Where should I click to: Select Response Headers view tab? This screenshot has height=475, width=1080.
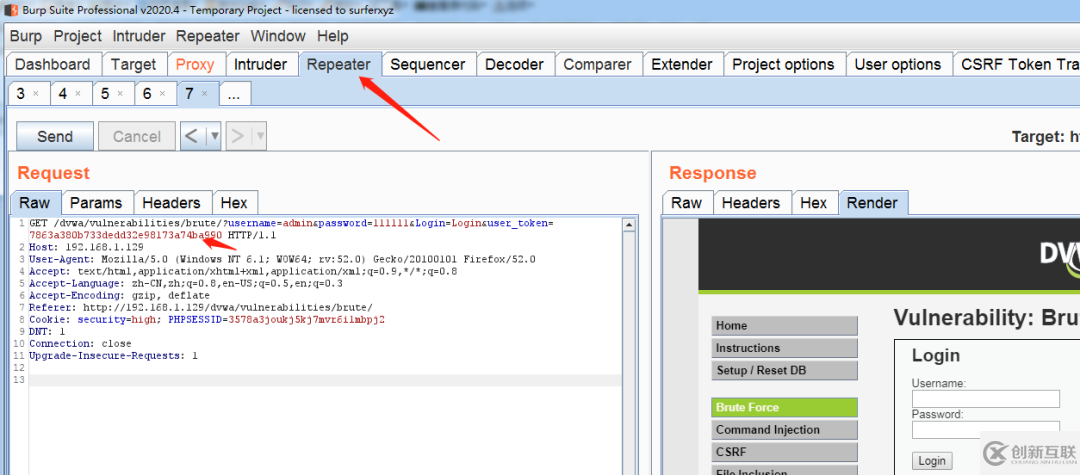pyautogui.click(x=751, y=203)
